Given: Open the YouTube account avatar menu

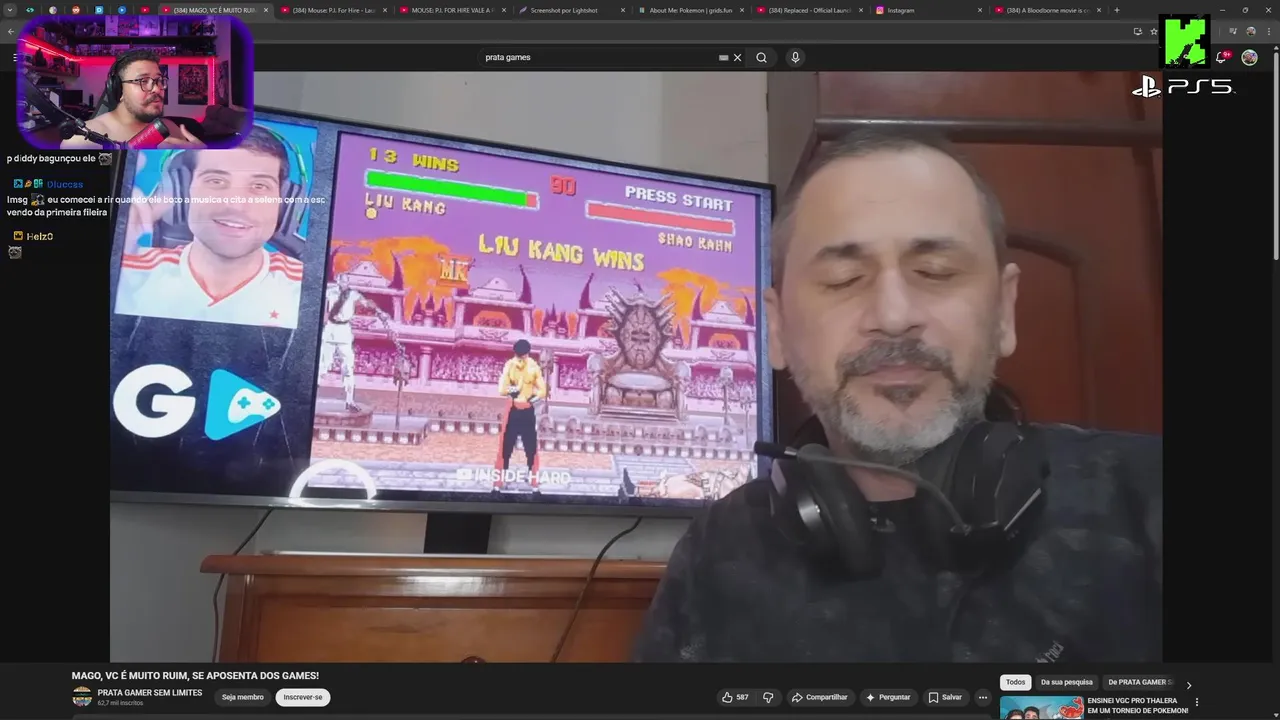Looking at the screenshot, I should click(x=1249, y=57).
